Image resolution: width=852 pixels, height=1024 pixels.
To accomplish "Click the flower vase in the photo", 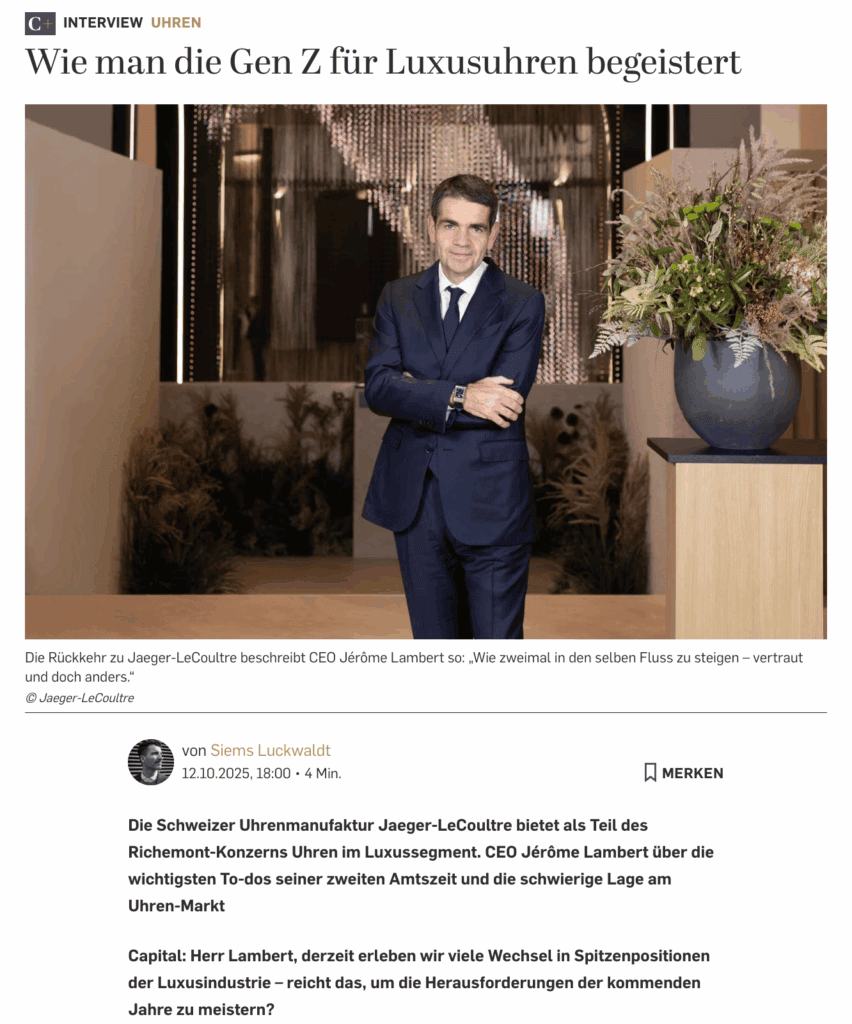I will click(737, 394).
